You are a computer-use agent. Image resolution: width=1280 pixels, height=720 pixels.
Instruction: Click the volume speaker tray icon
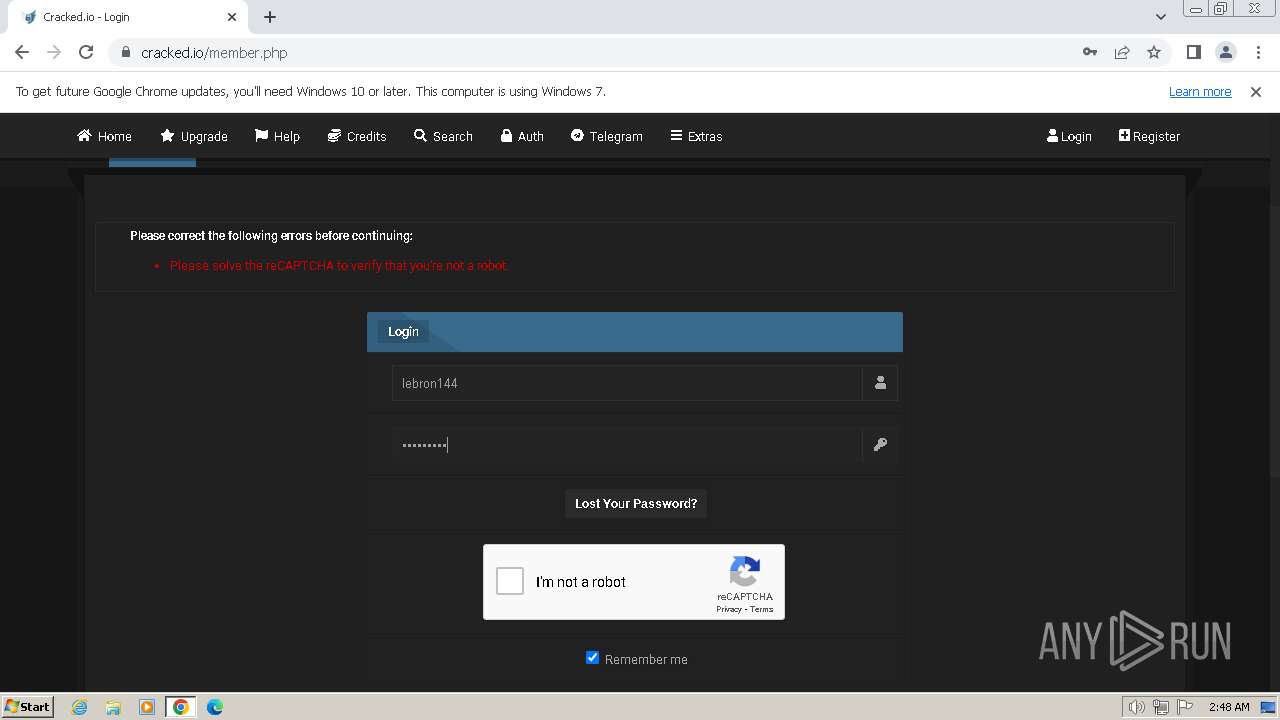1136,707
